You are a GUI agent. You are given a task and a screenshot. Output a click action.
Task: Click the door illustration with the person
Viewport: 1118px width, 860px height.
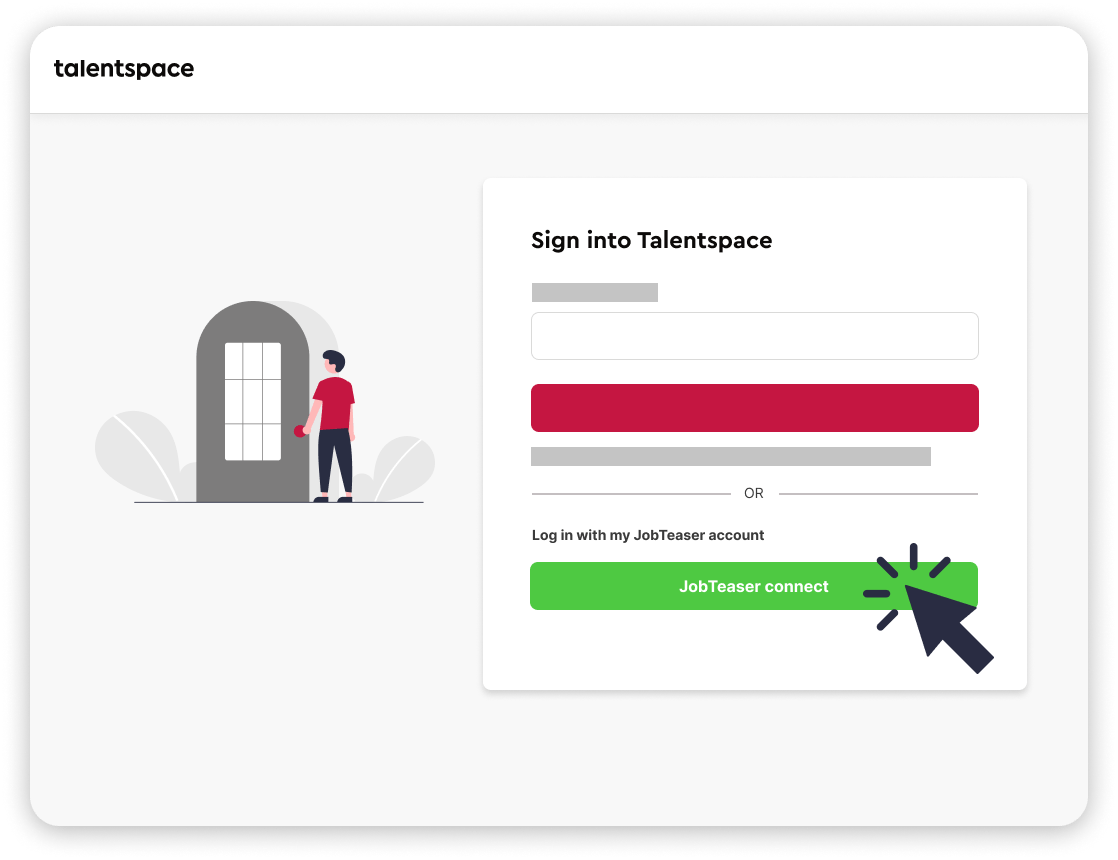265,402
